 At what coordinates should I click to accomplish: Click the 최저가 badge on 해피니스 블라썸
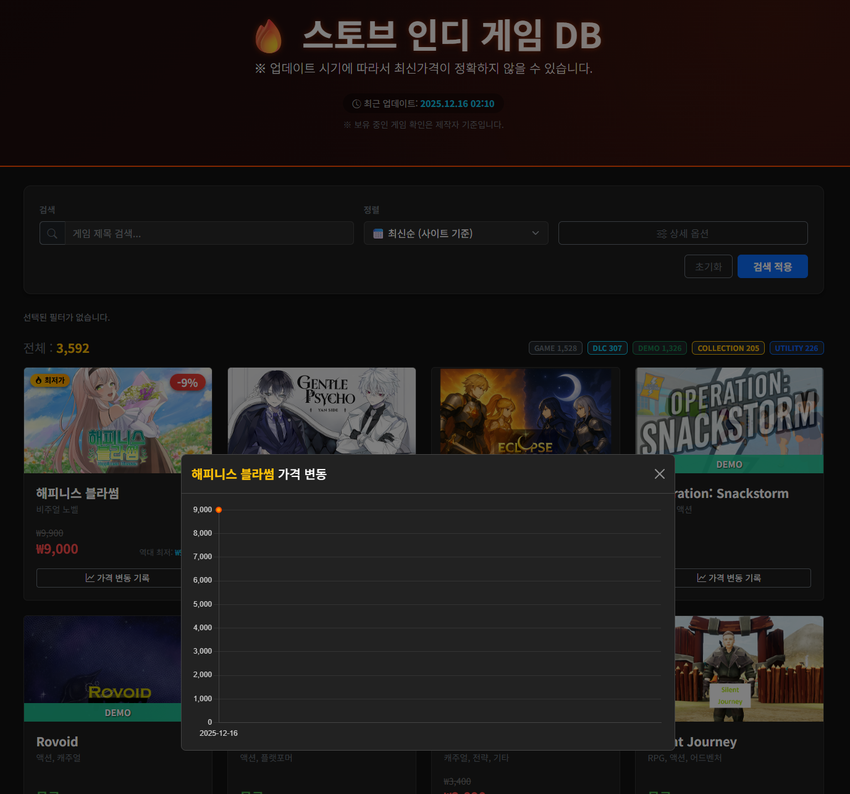49,380
